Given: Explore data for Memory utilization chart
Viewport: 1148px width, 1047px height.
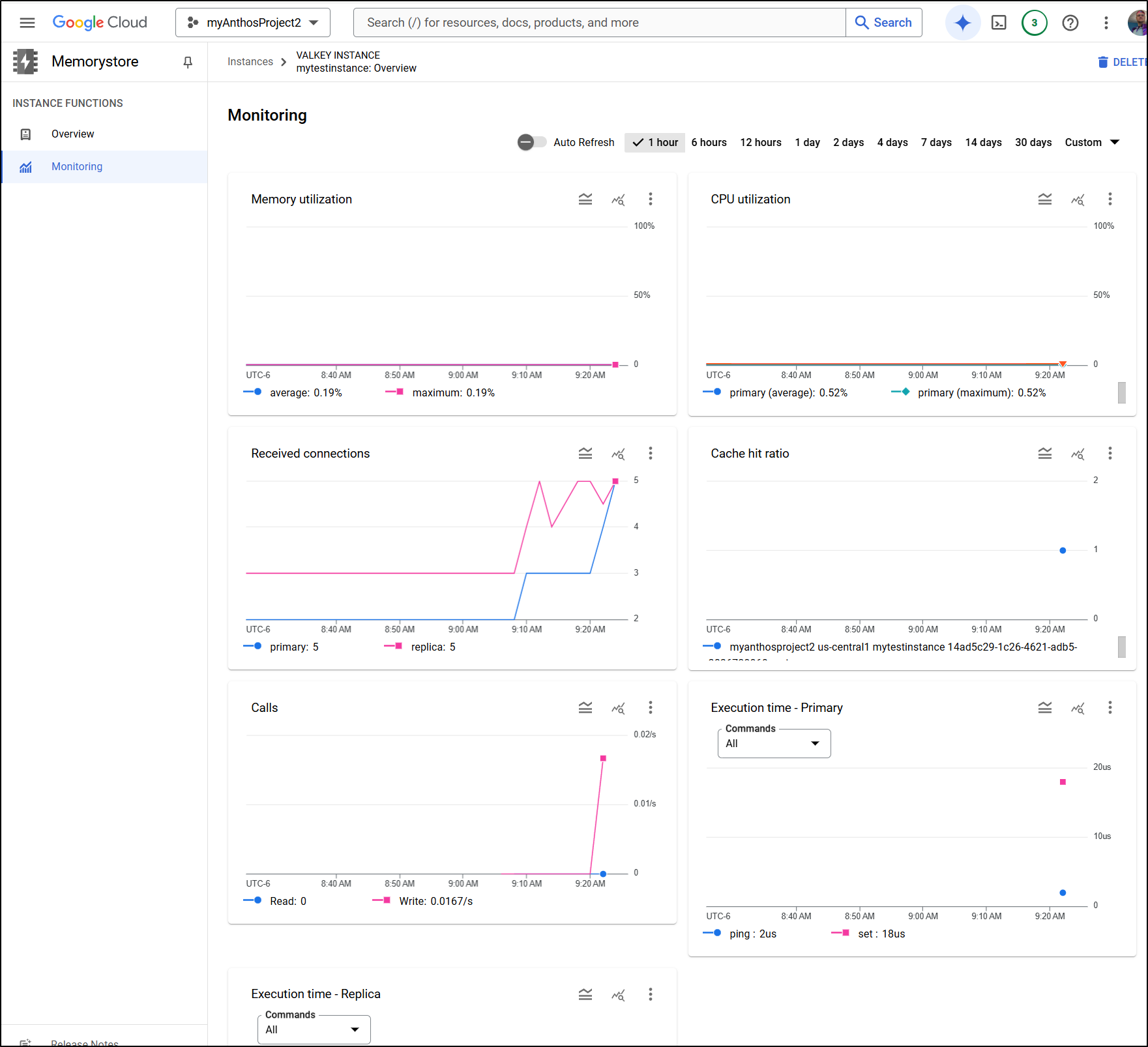Looking at the screenshot, I should click(x=618, y=199).
